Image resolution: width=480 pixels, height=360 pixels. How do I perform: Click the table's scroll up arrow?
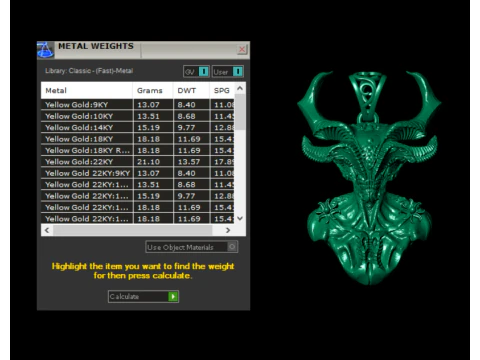240,88
